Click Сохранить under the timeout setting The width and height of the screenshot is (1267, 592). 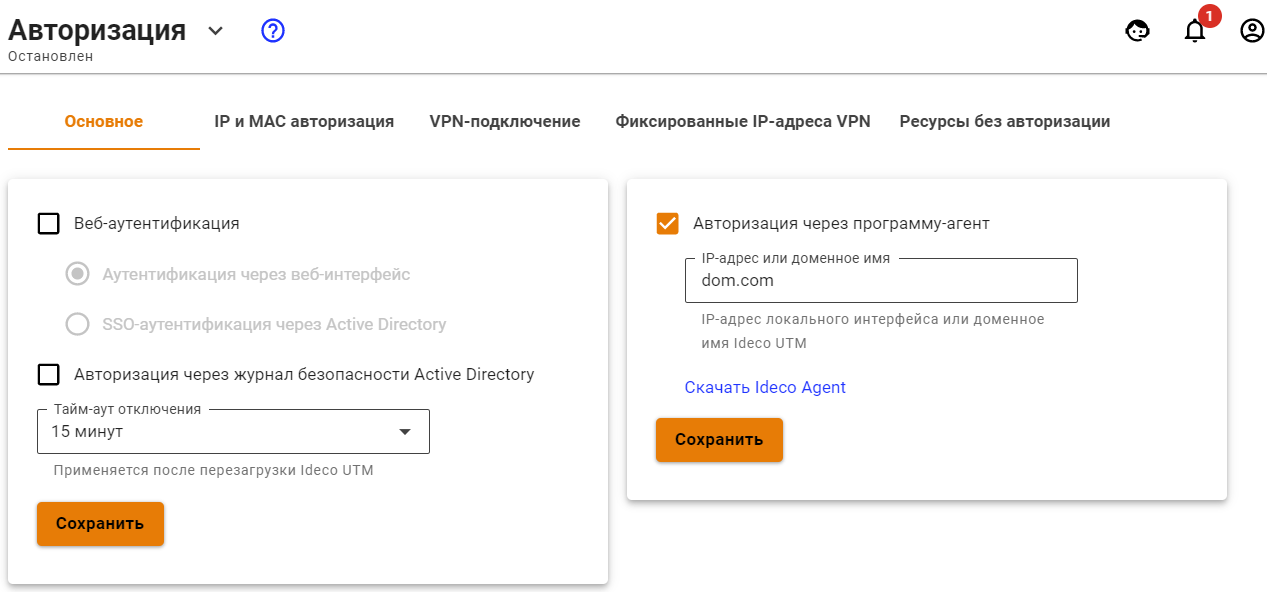(x=100, y=524)
